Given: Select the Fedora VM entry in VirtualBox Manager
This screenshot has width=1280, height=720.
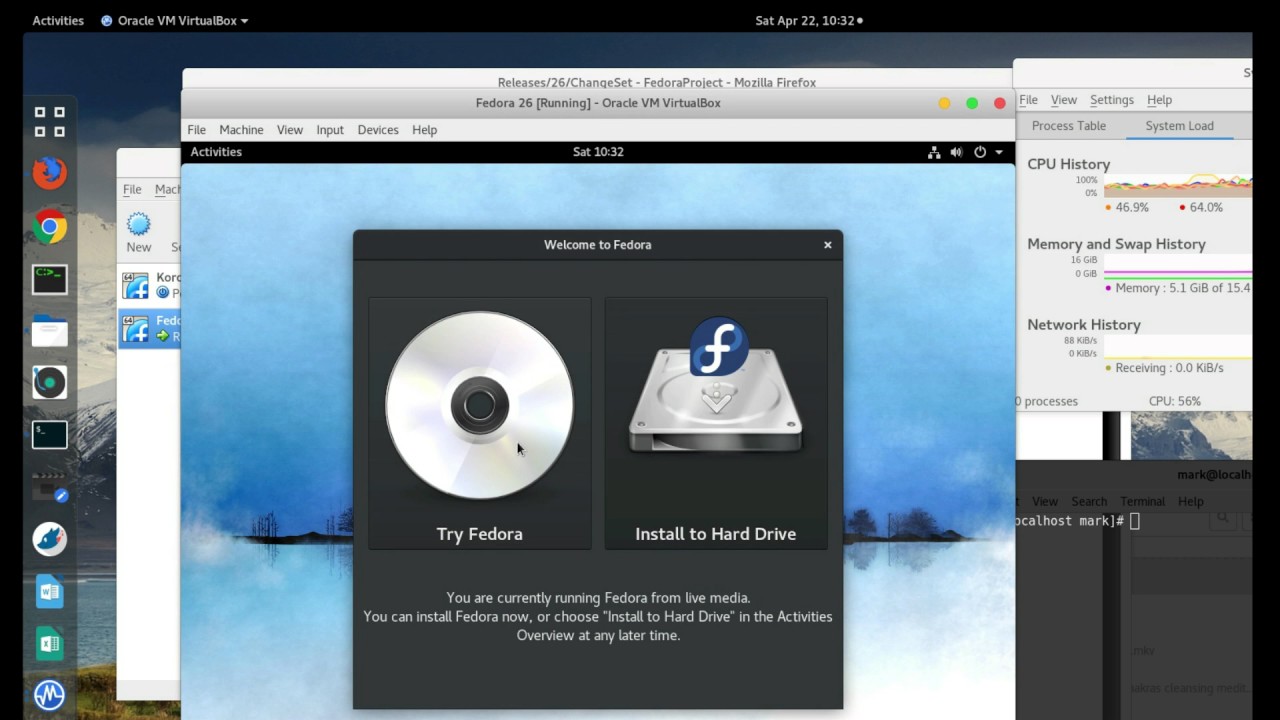Looking at the screenshot, I should [x=150, y=328].
